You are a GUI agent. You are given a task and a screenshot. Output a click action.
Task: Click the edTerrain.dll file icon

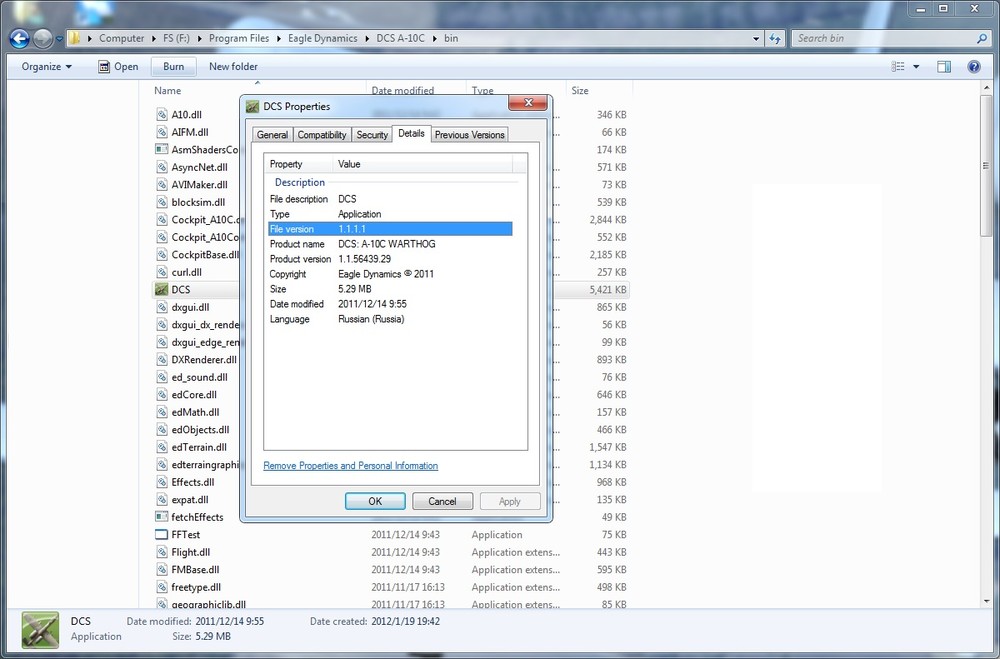162,447
